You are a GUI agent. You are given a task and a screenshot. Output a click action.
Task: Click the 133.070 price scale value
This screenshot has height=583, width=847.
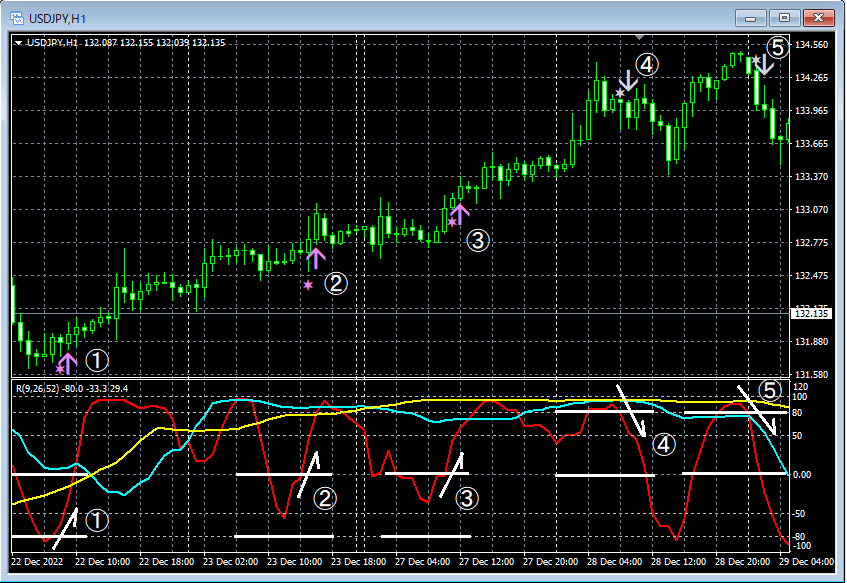[811, 210]
